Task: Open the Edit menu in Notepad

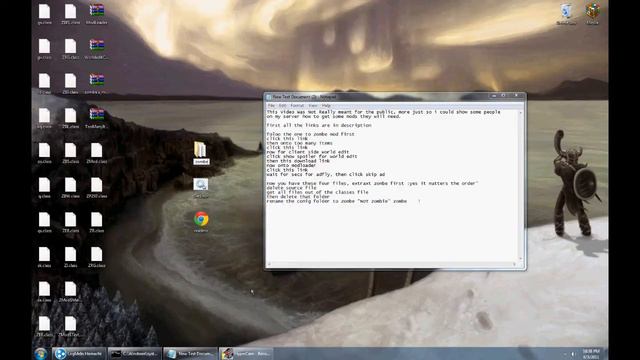Action: point(282,106)
